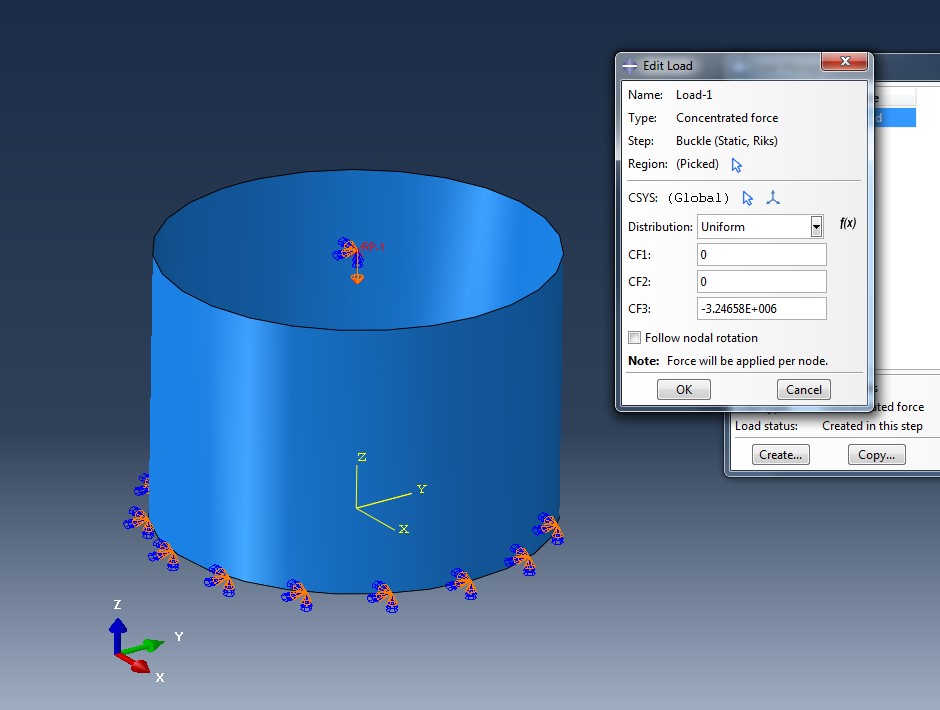Click the CF3 force value field
The width and height of the screenshot is (940, 710).
point(761,308)
